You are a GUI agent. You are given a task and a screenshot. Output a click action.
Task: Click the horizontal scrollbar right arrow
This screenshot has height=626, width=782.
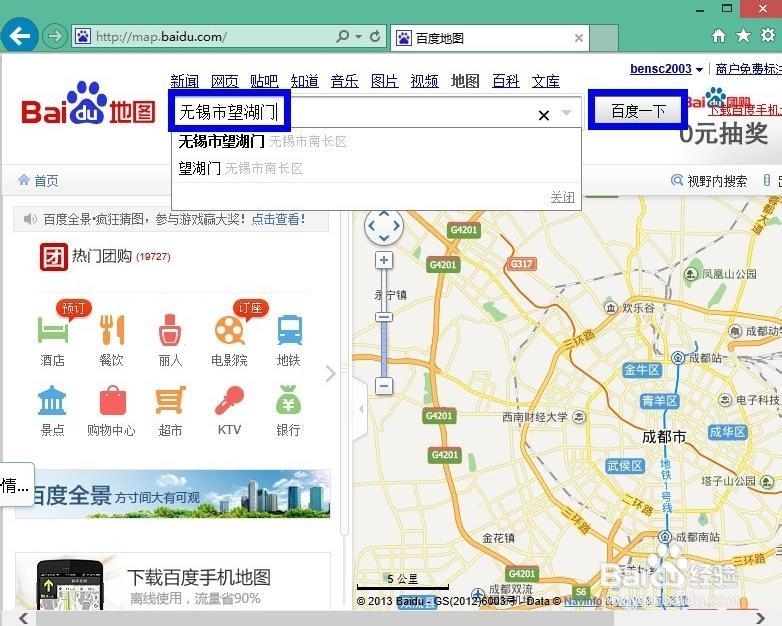point(760,618)
